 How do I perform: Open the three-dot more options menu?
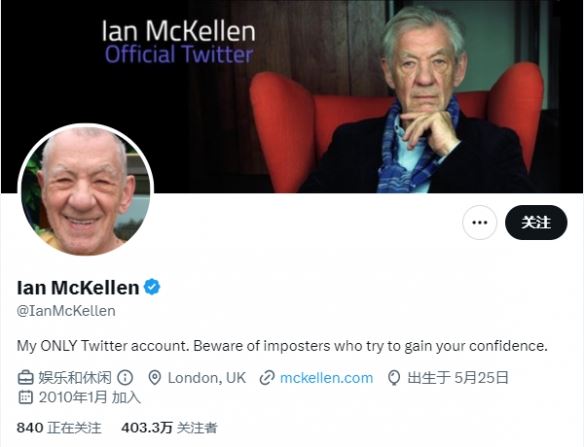click(479, 222)
